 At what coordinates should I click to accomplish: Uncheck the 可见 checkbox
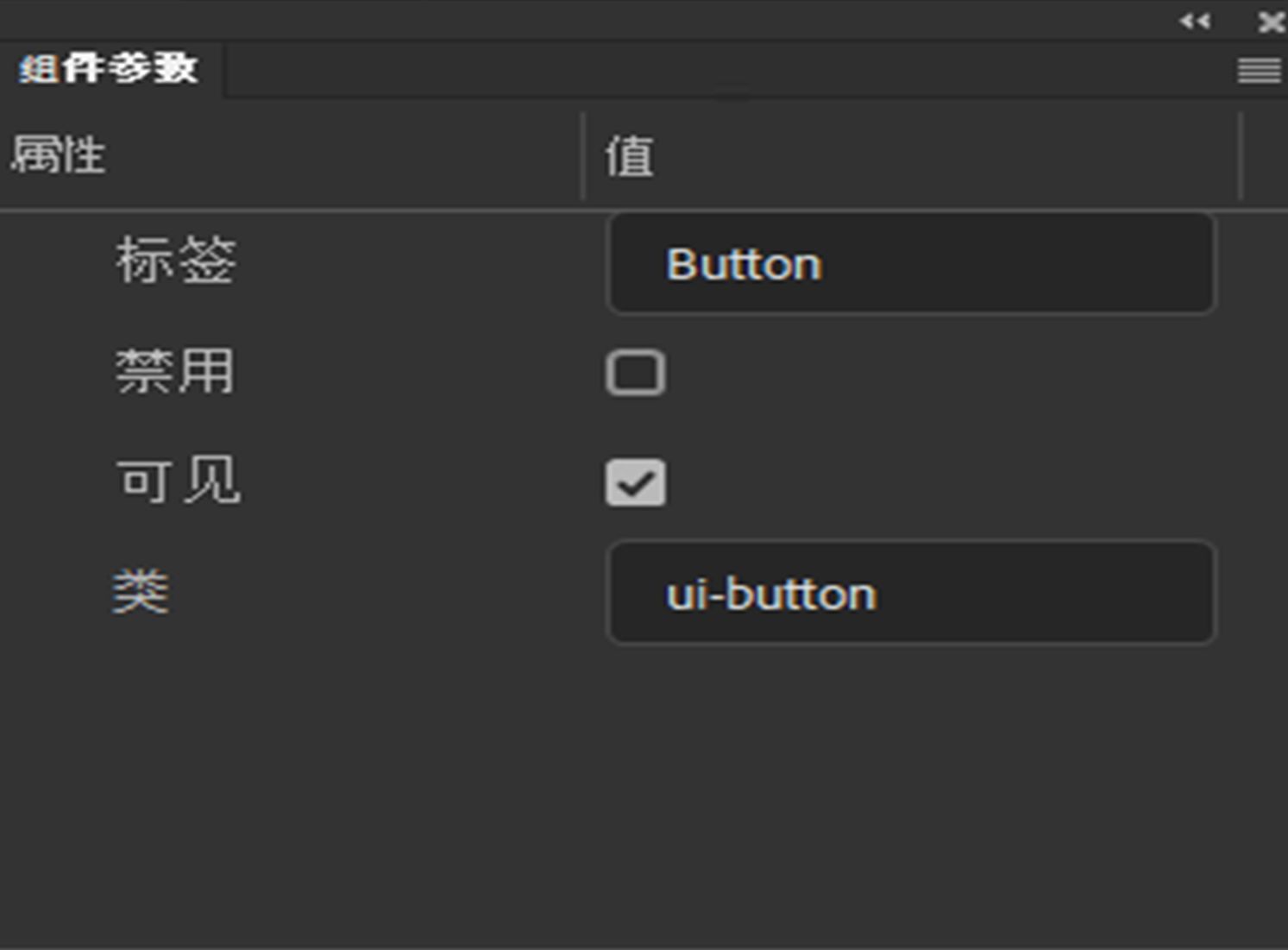point(636,482)
